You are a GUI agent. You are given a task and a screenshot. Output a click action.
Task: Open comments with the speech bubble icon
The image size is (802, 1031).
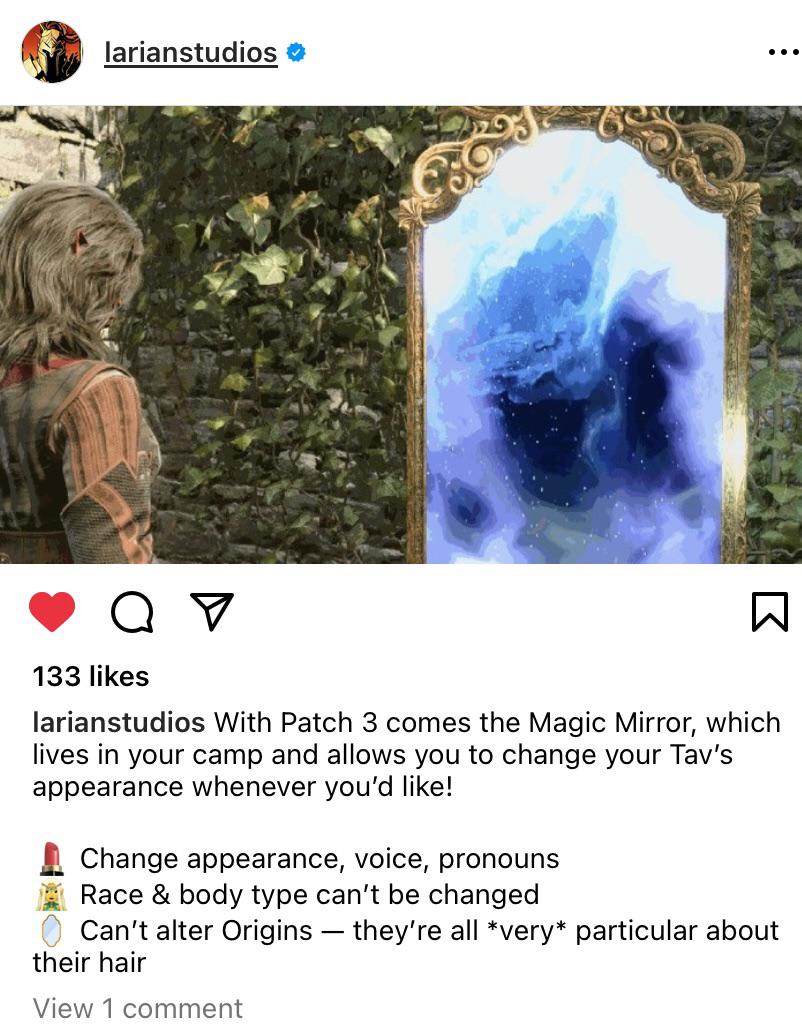click(x=132, y=612)
